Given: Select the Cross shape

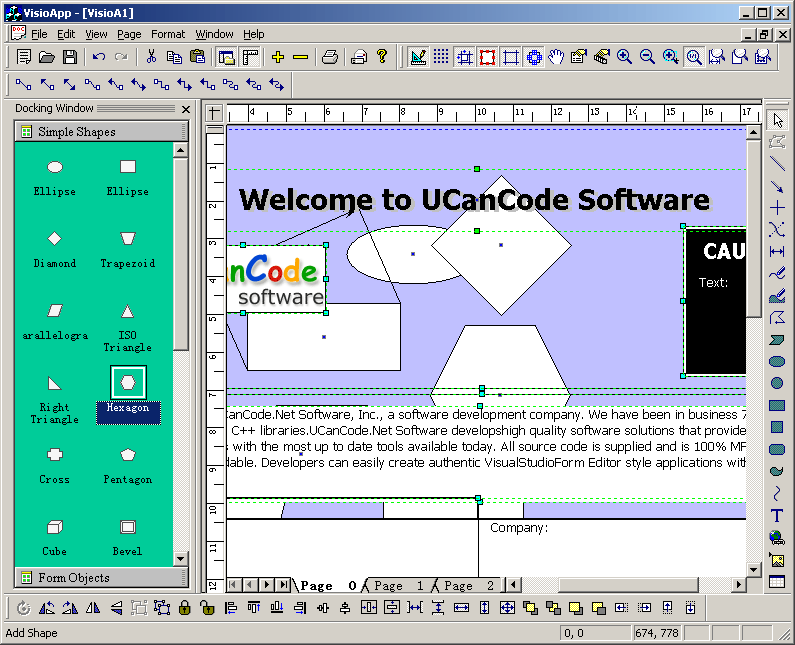Looking at the screenshot, I should tap(54, 465).
